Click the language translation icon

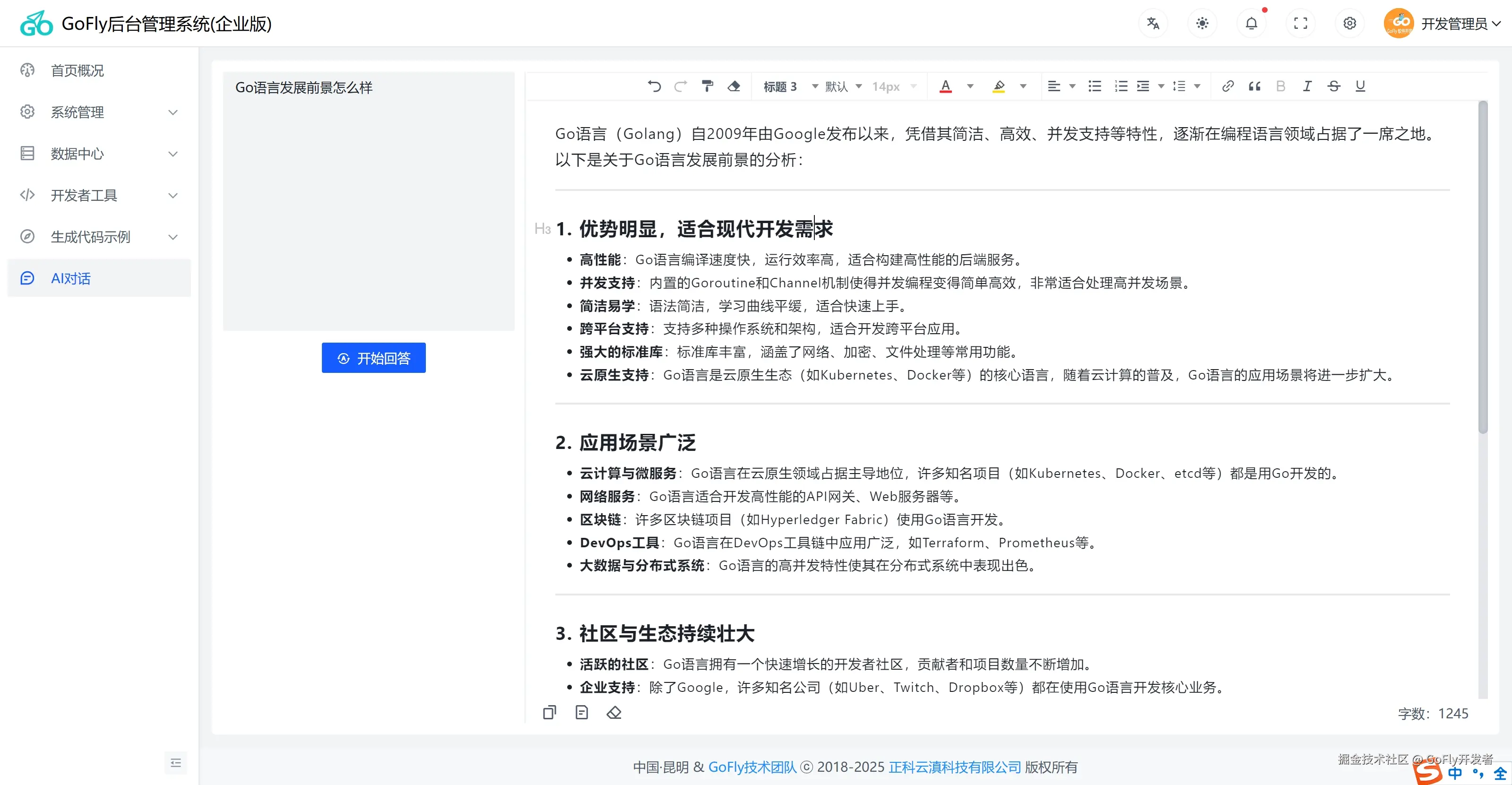pyautogui.click(x=1153, y=24)
